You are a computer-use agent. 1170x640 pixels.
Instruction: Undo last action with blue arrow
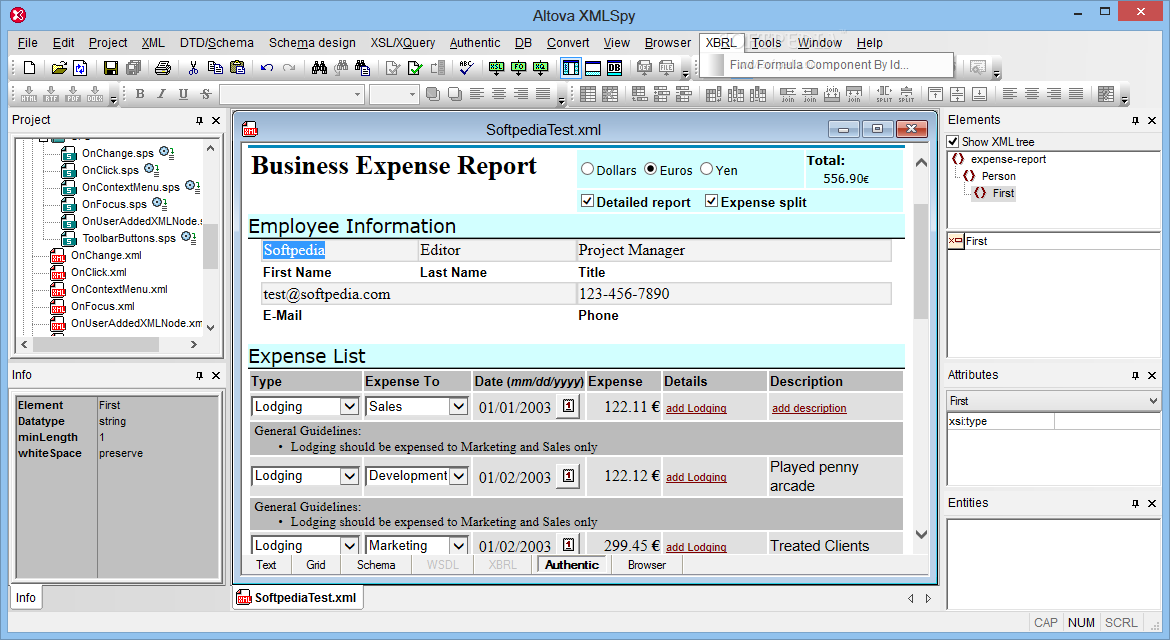(267, 68)
